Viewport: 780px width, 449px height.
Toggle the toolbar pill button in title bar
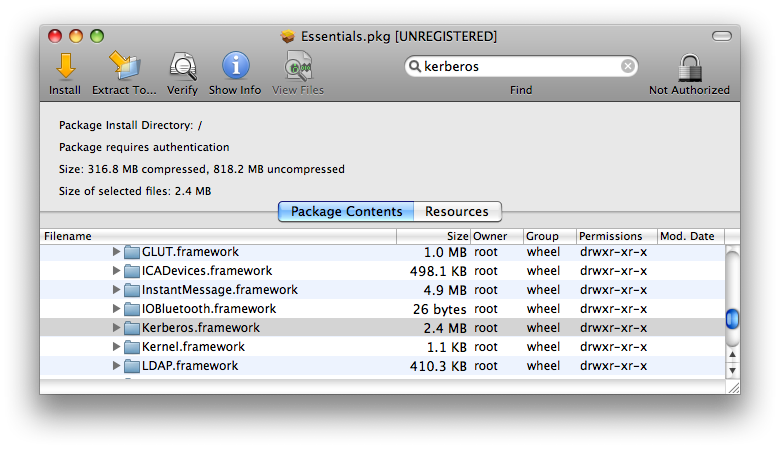(721, 36)
